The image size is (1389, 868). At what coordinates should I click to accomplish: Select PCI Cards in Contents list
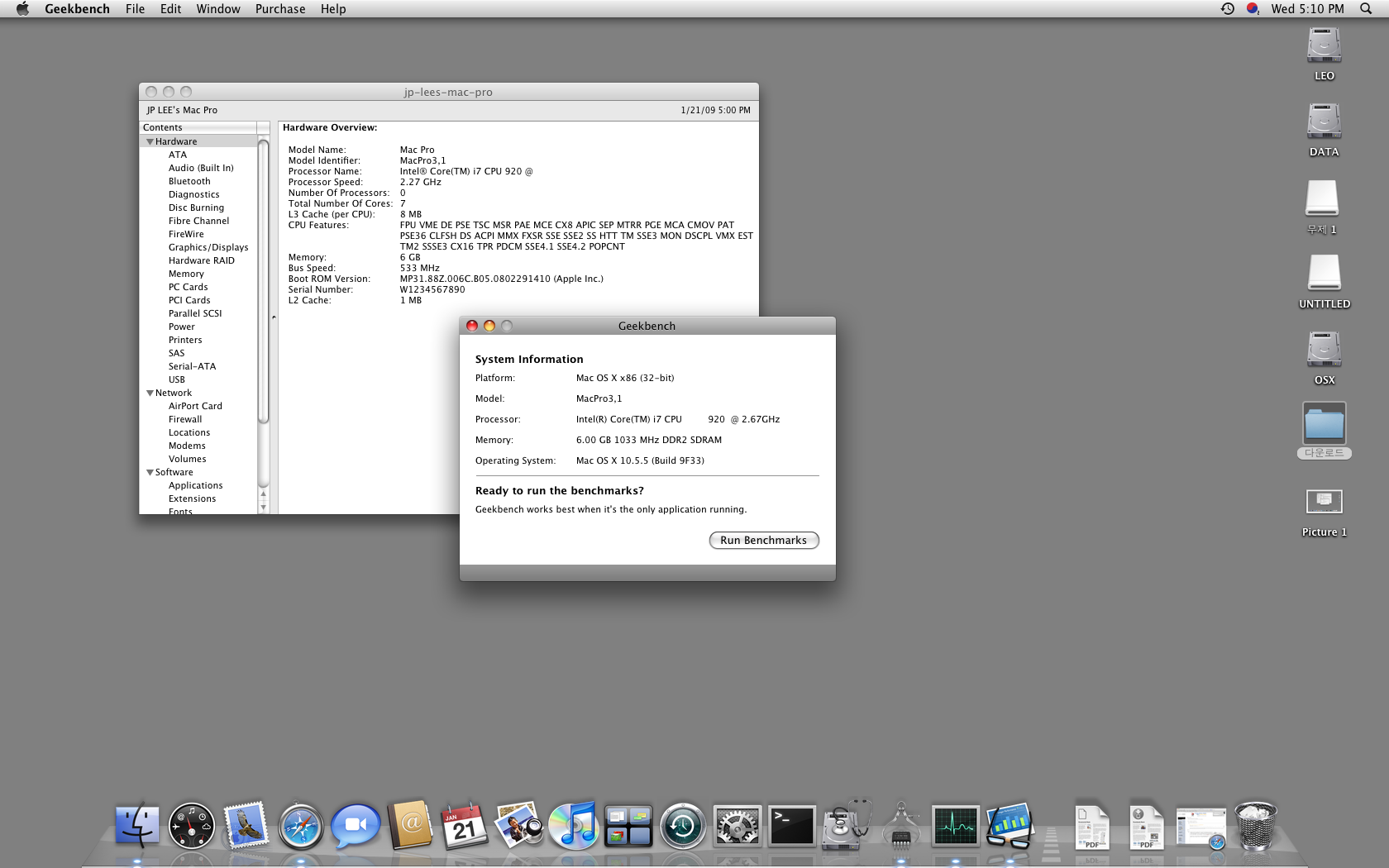[x=189, y=300]
